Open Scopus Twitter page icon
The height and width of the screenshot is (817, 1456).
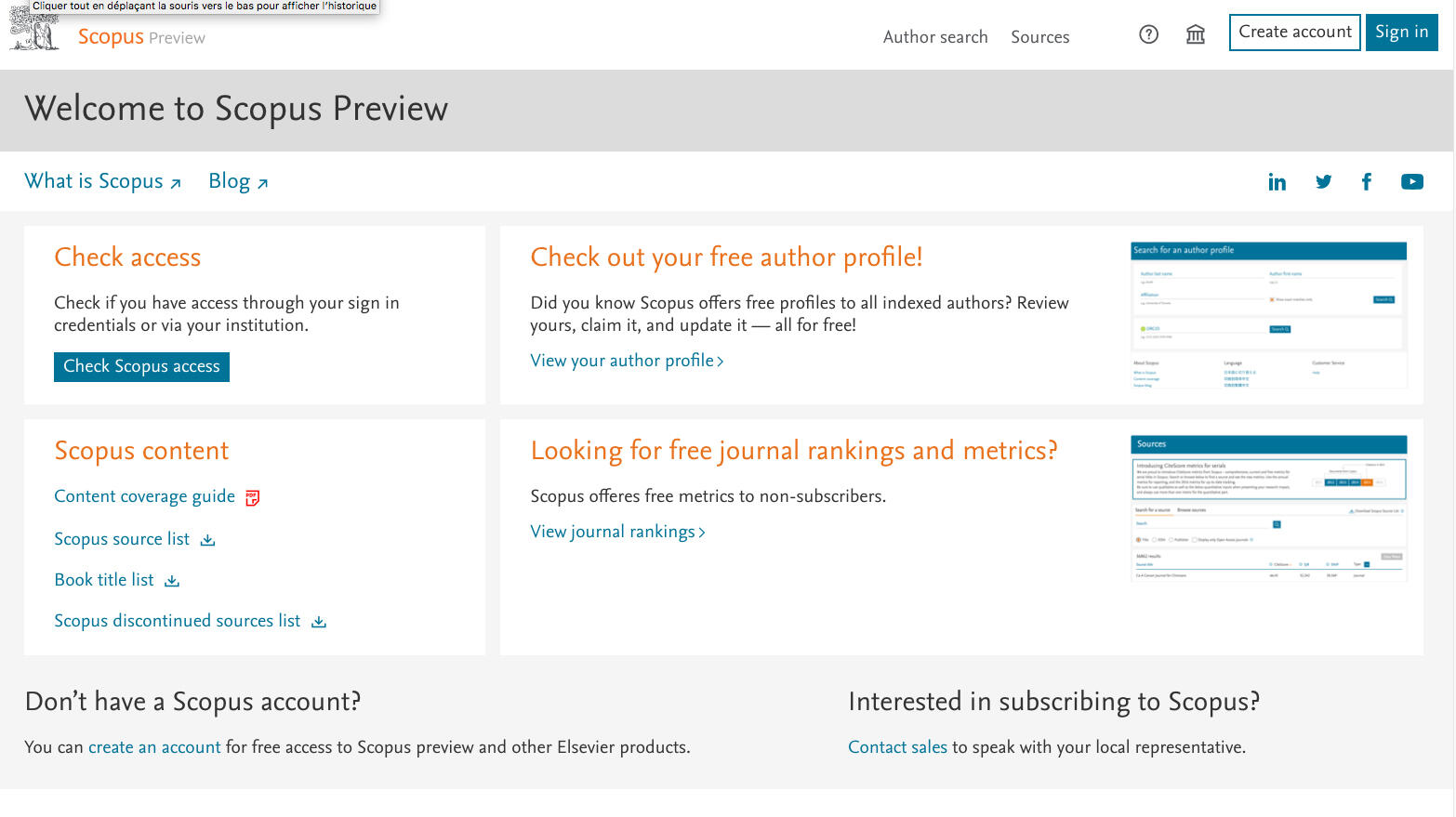coord(1323,182)
